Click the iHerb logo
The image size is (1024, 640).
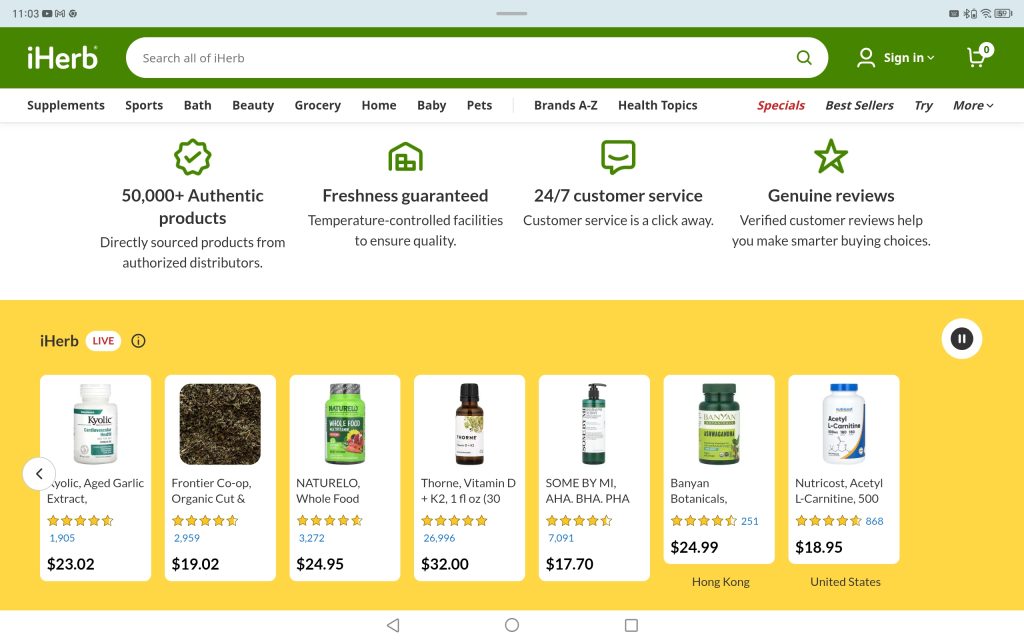pos(62,58)
